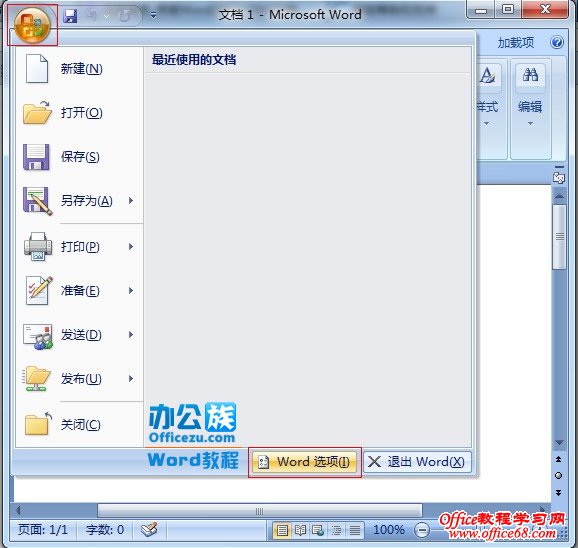Viewport: 578px width, 548px height.
Task: Expand the 另存为(A) submenu arrow
Action: (x=131, y=200)
